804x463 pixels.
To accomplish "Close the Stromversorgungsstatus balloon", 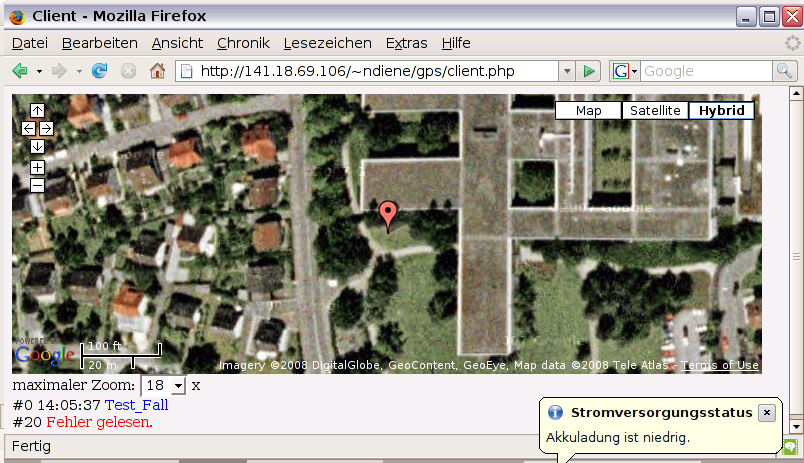I will pyautogui.click(x=767, y=413).
